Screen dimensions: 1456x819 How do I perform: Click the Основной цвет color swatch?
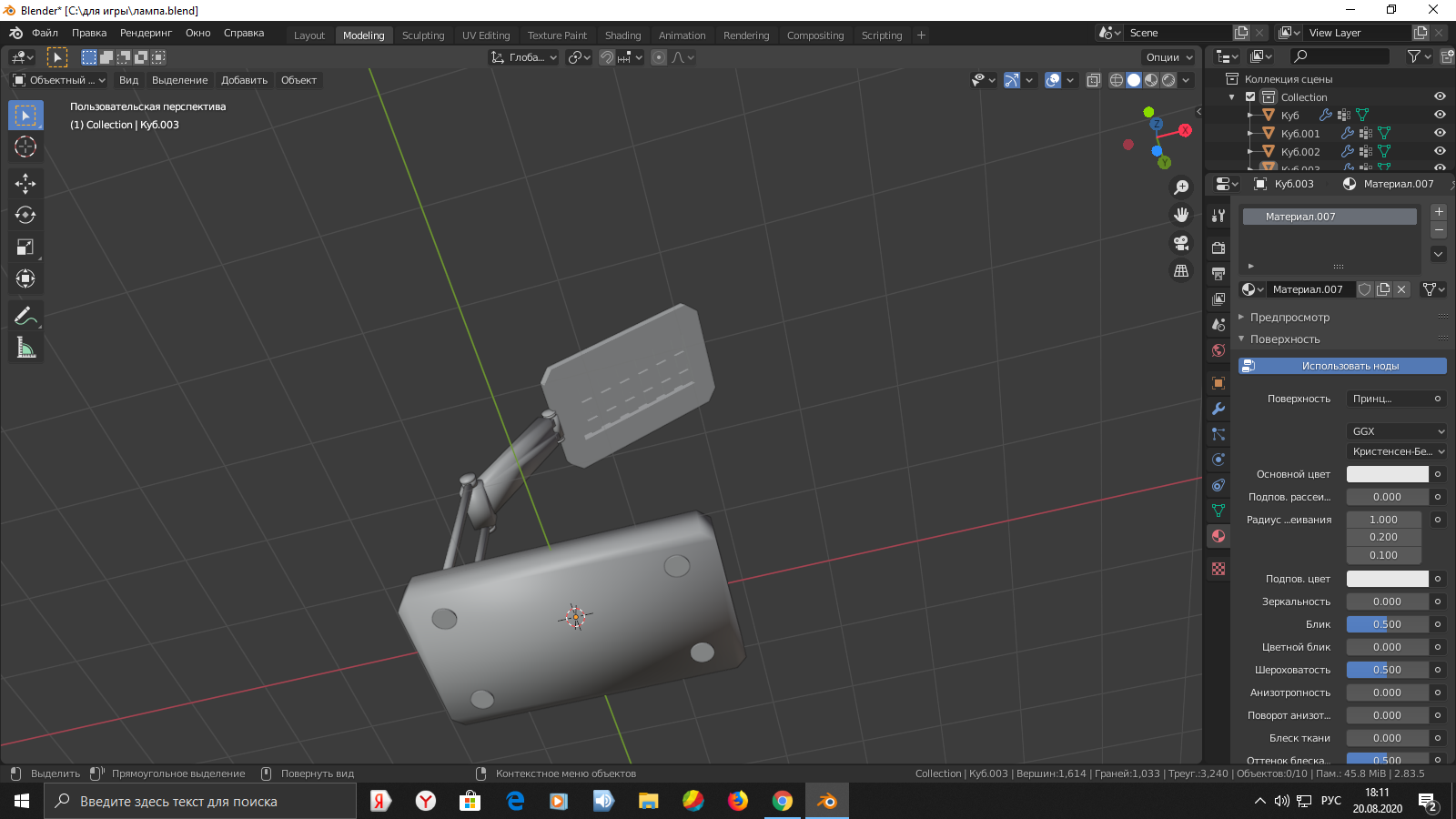1388,474
